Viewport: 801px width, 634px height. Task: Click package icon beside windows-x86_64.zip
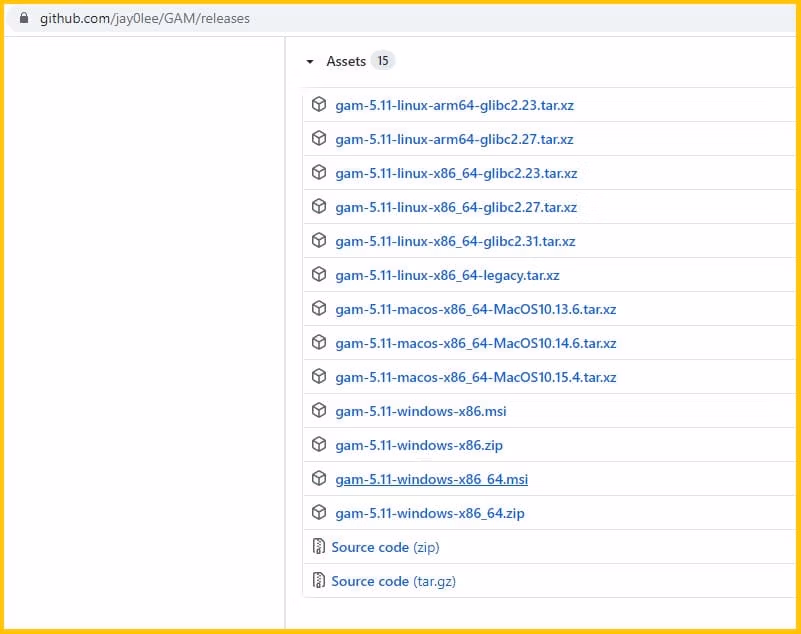pyautogui.click(x=319, y=513)
